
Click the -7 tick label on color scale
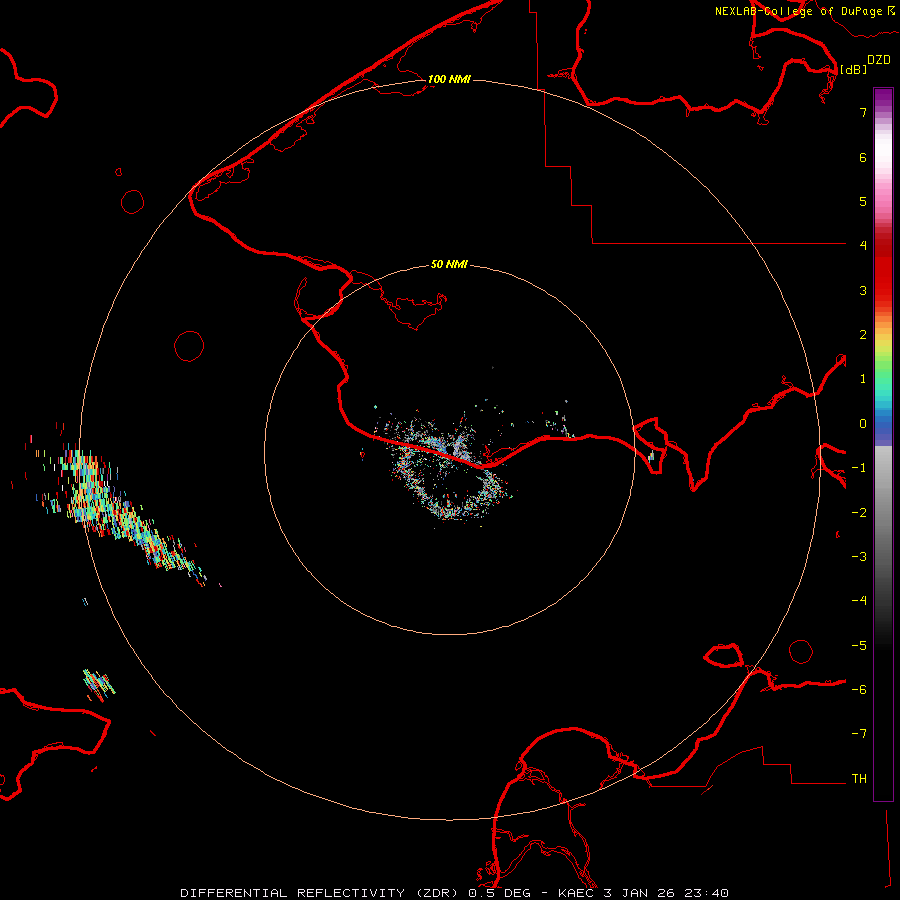[859, 734]
